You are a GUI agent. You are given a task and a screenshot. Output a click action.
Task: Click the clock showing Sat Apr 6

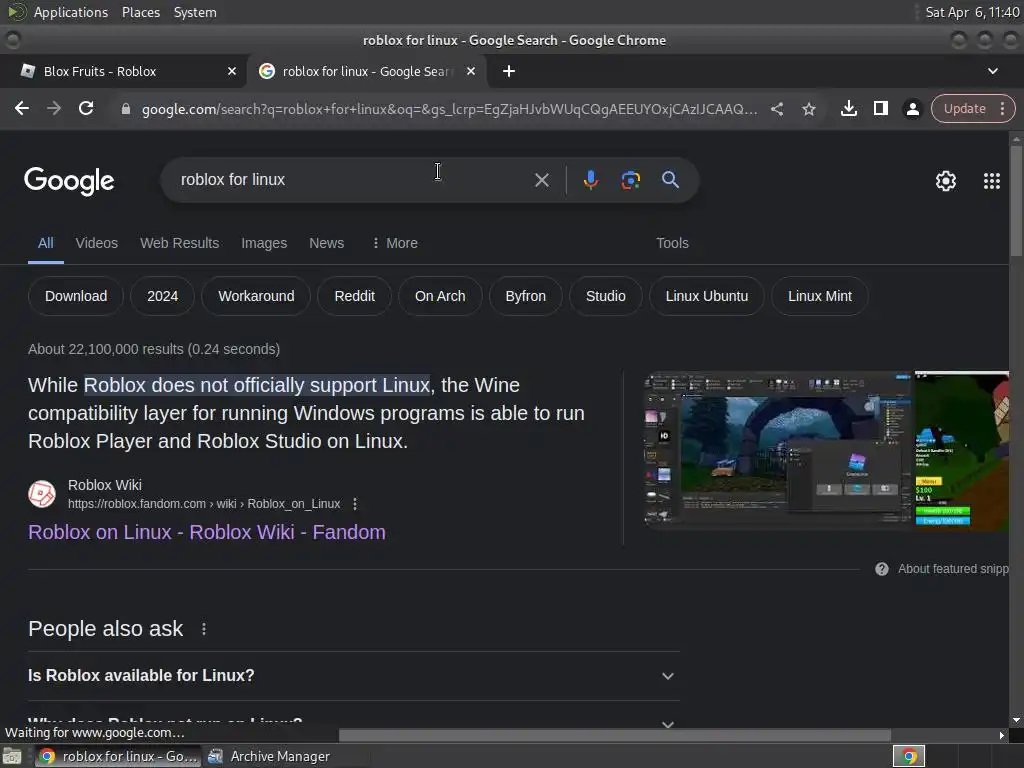[x=972, y=12]
